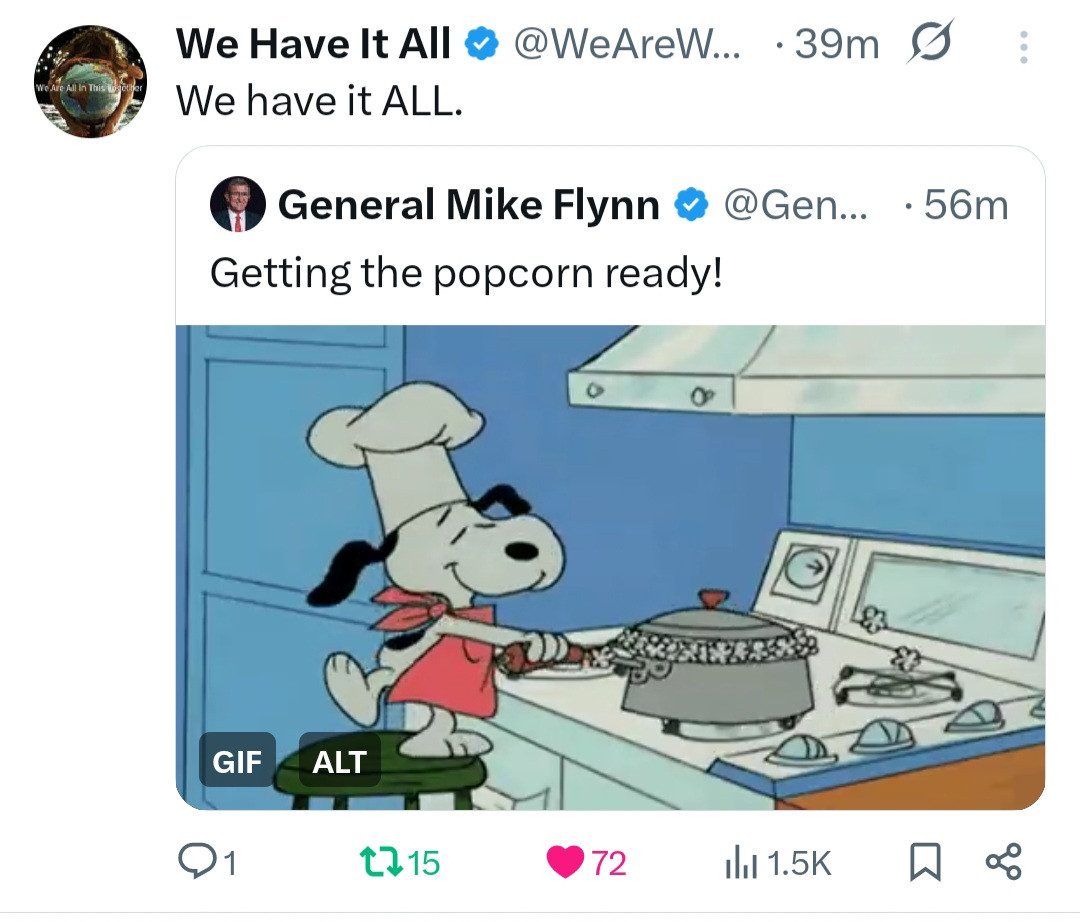Click the 56m quoted post timestamp
Screen dimensions: 1080x922
tap(964, 206)
